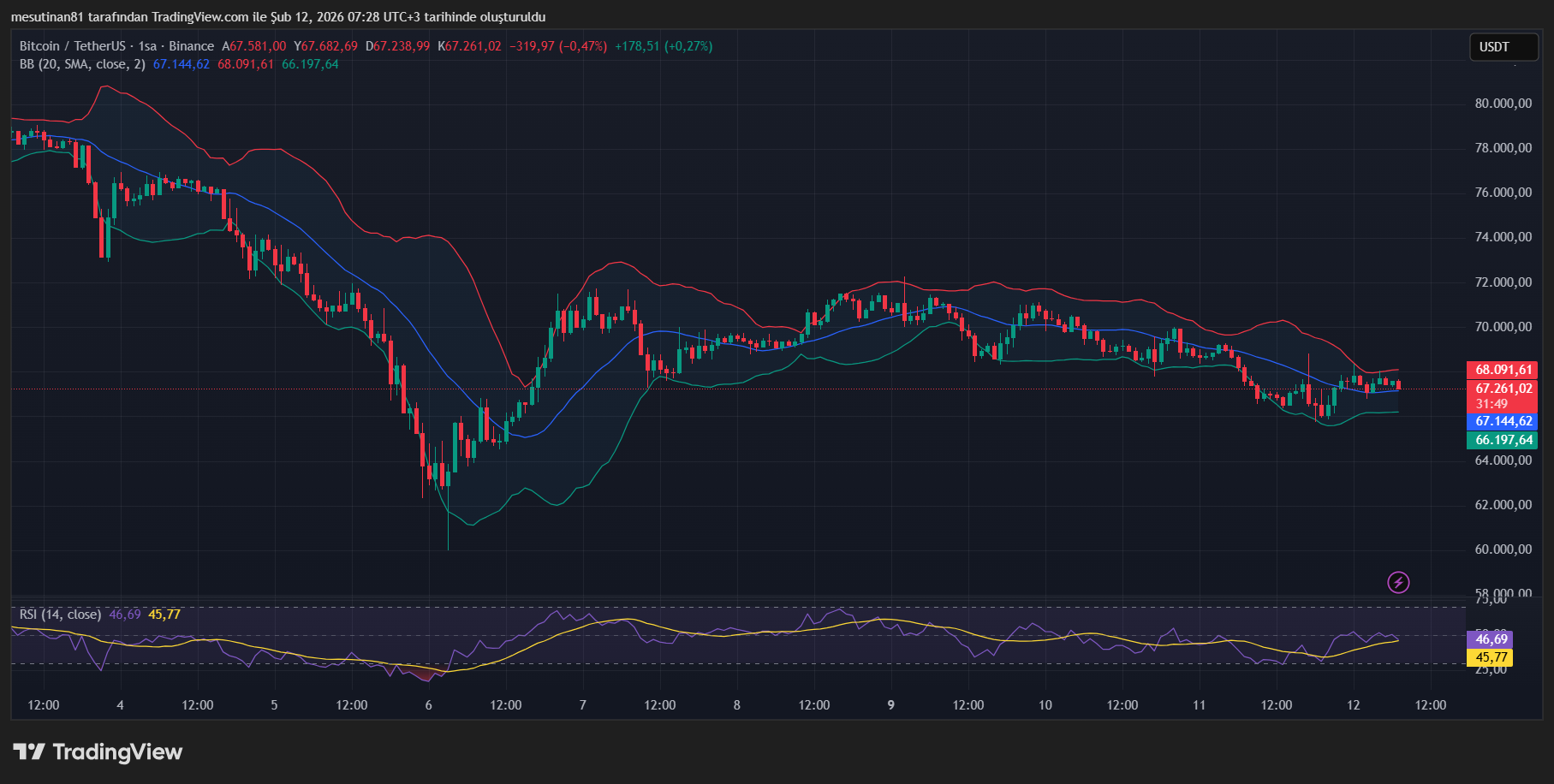Click the TradingView brand name text

(x=117, y=752)
